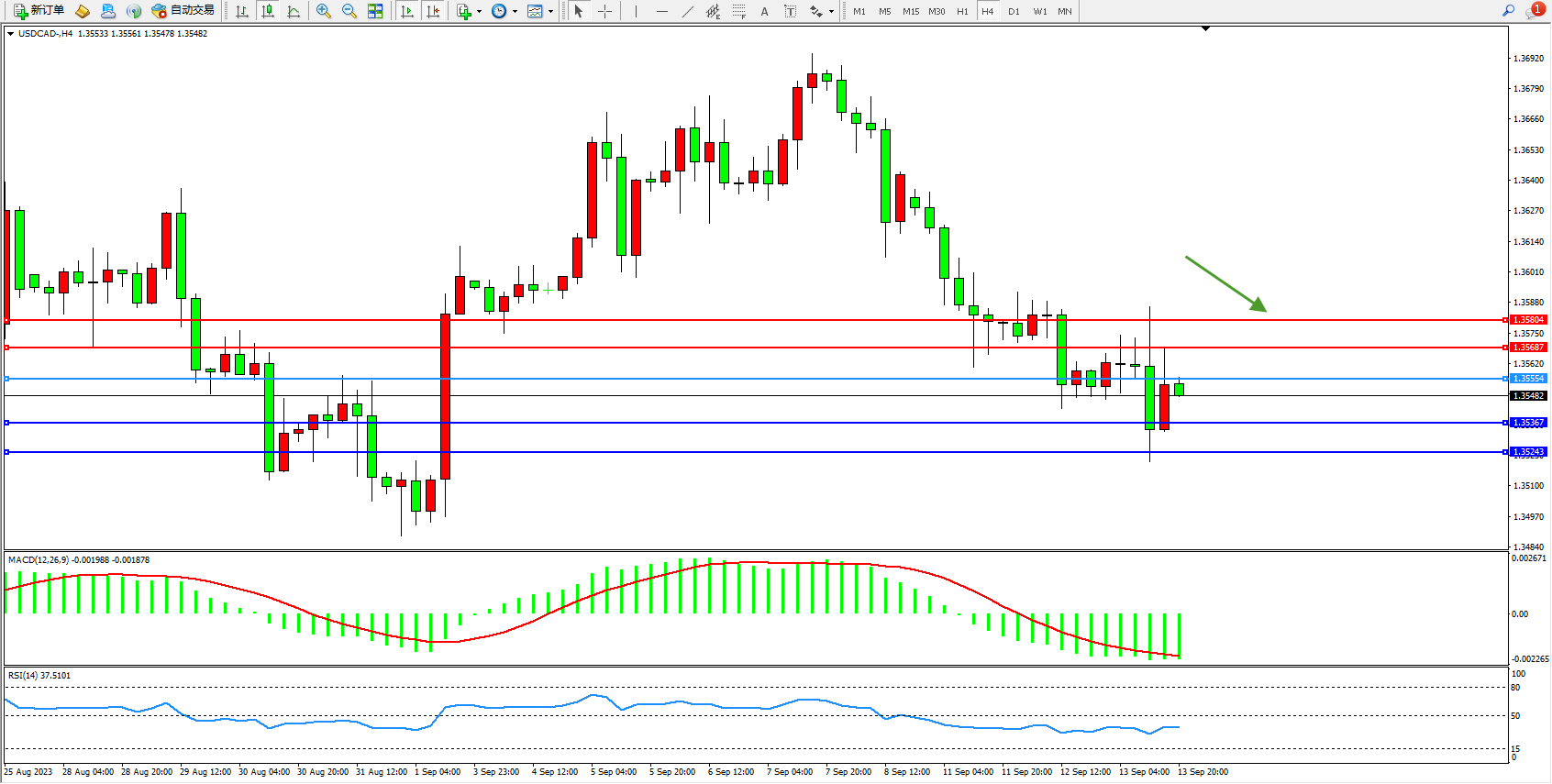1552x784 pixels.
Task: Zoom in on the chart
Action: tap(324, 11)
